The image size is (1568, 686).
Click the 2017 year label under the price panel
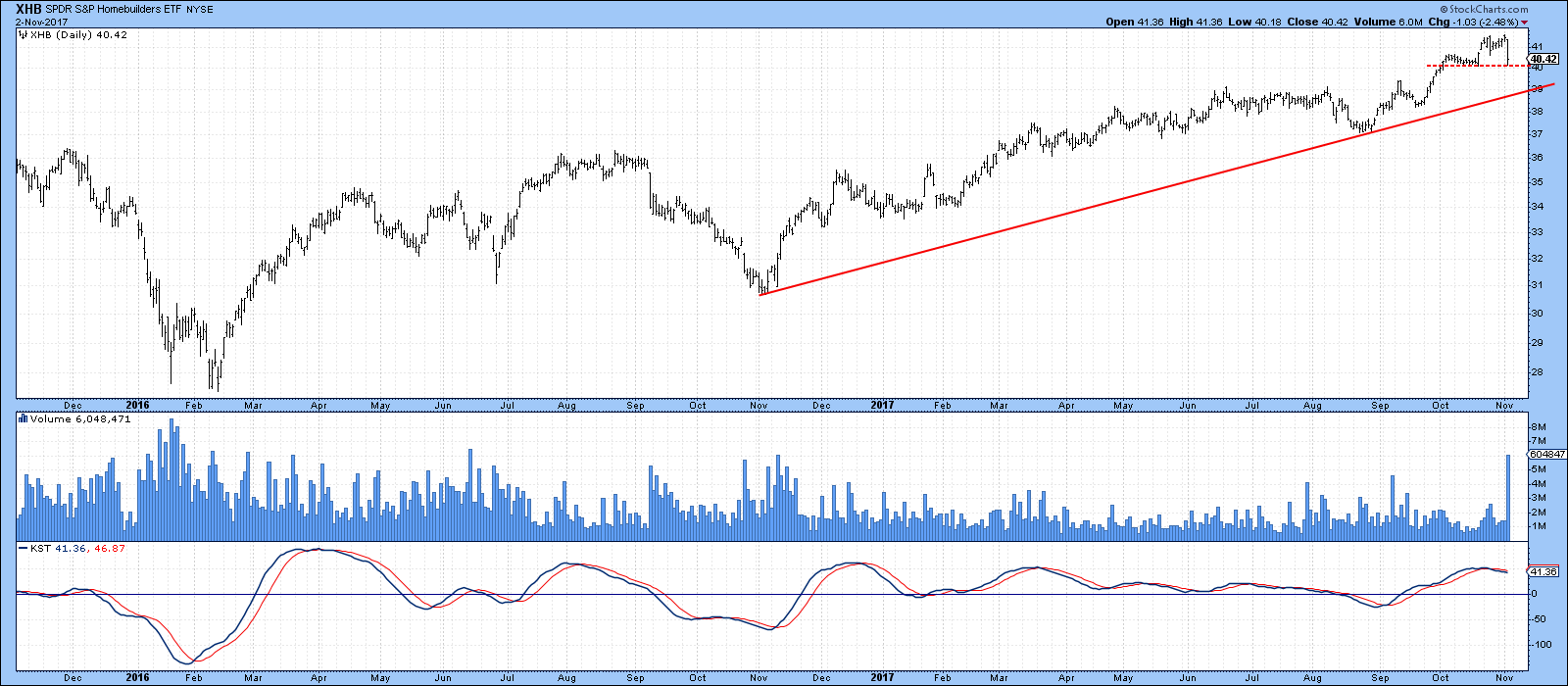point(882,405)
